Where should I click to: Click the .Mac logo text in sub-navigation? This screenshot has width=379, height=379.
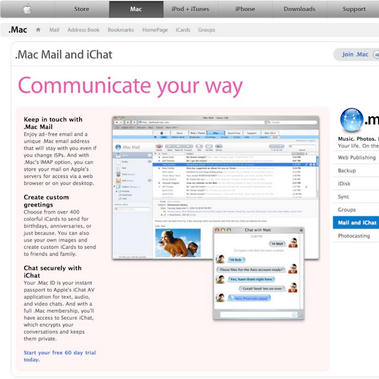[x=18, y=30]
